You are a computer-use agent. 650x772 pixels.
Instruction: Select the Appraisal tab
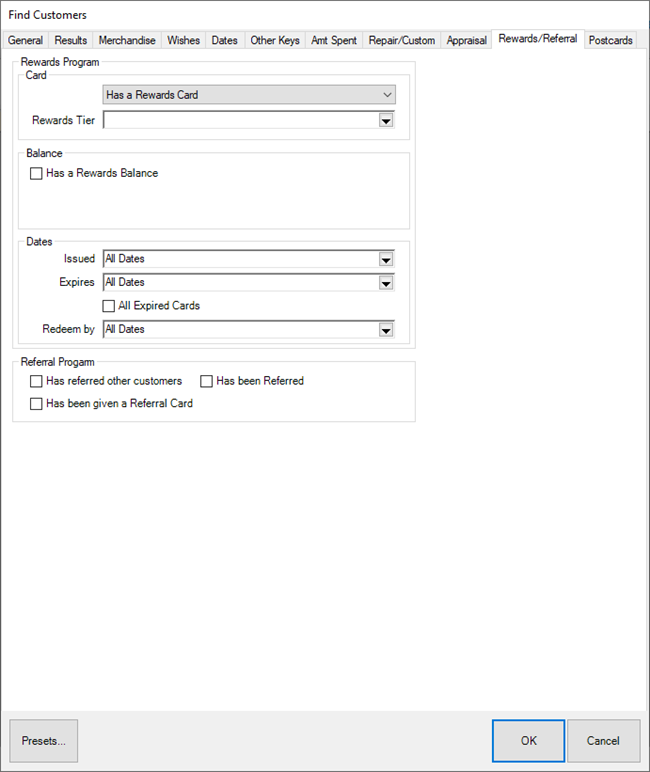[x=467, y=41]
